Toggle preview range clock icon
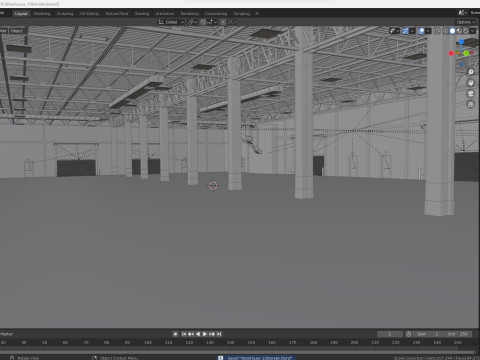Image resolution: width=480 pixels, height=360 pixels. click(408, 334)
